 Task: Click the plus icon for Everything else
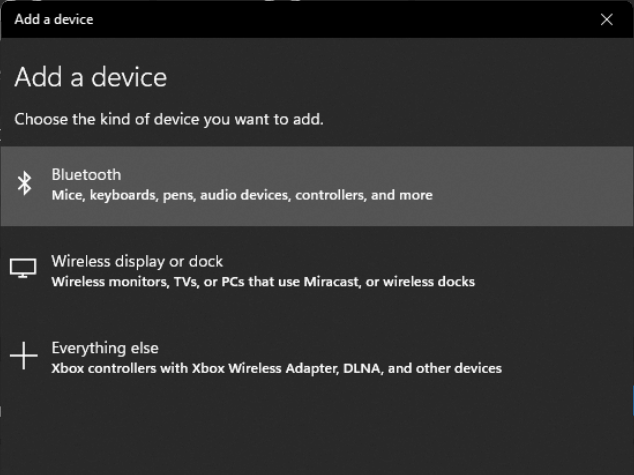23,356
